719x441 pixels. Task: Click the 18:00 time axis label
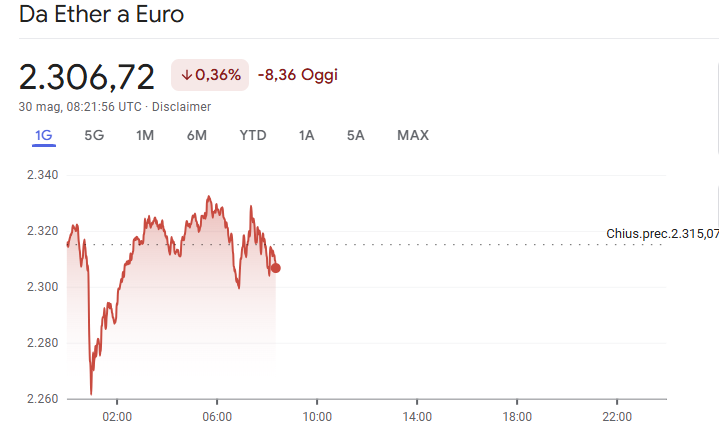(x=517, y=417)
